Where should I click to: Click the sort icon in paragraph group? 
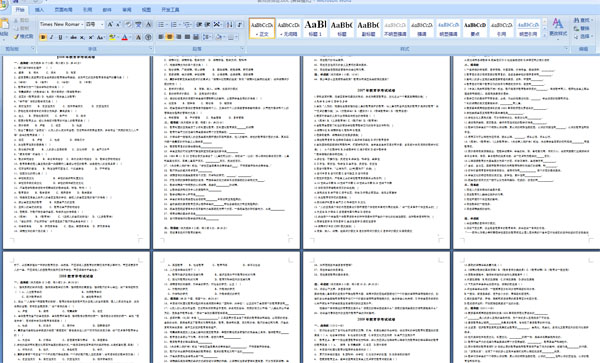coord(230,24)
